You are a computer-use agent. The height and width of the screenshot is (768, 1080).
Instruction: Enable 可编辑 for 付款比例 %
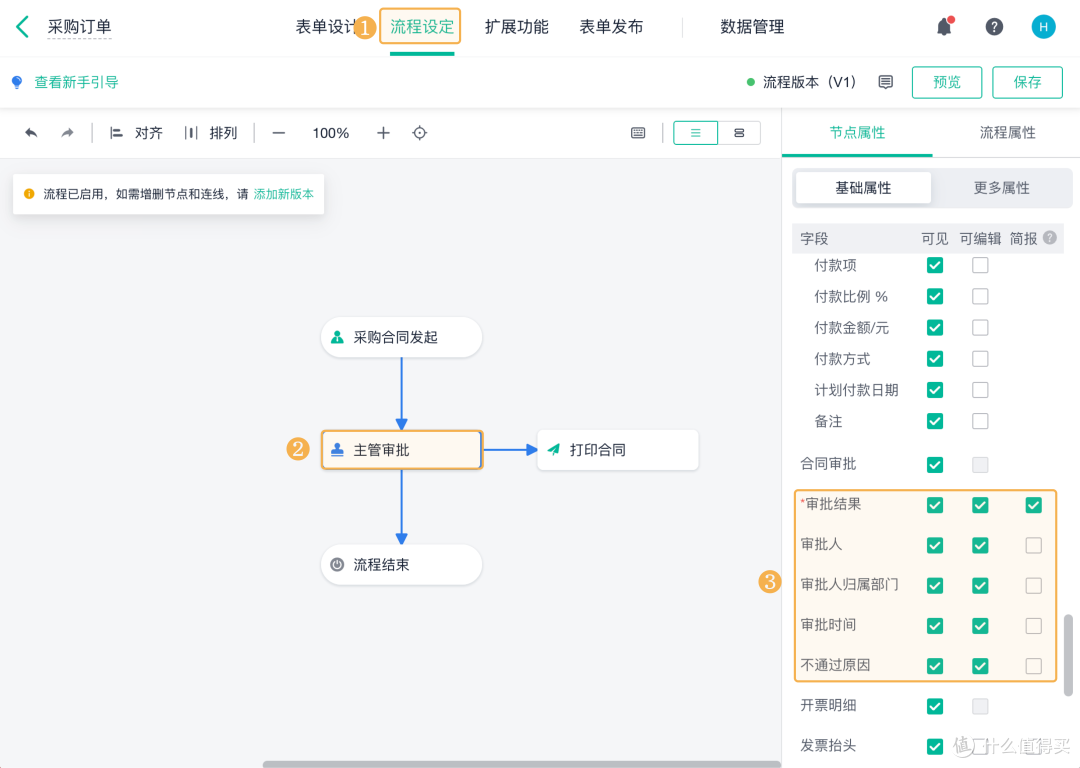coord(980,296)
